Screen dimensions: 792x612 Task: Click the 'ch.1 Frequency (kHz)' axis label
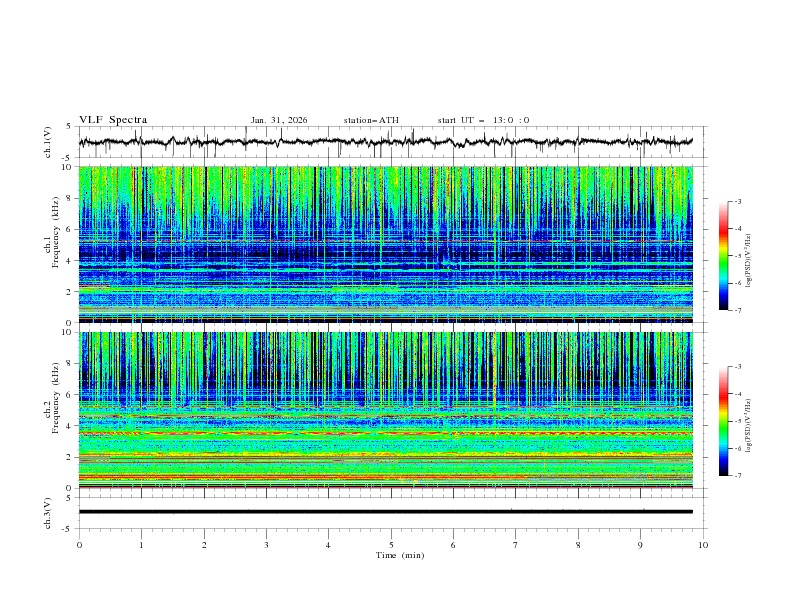52,231
